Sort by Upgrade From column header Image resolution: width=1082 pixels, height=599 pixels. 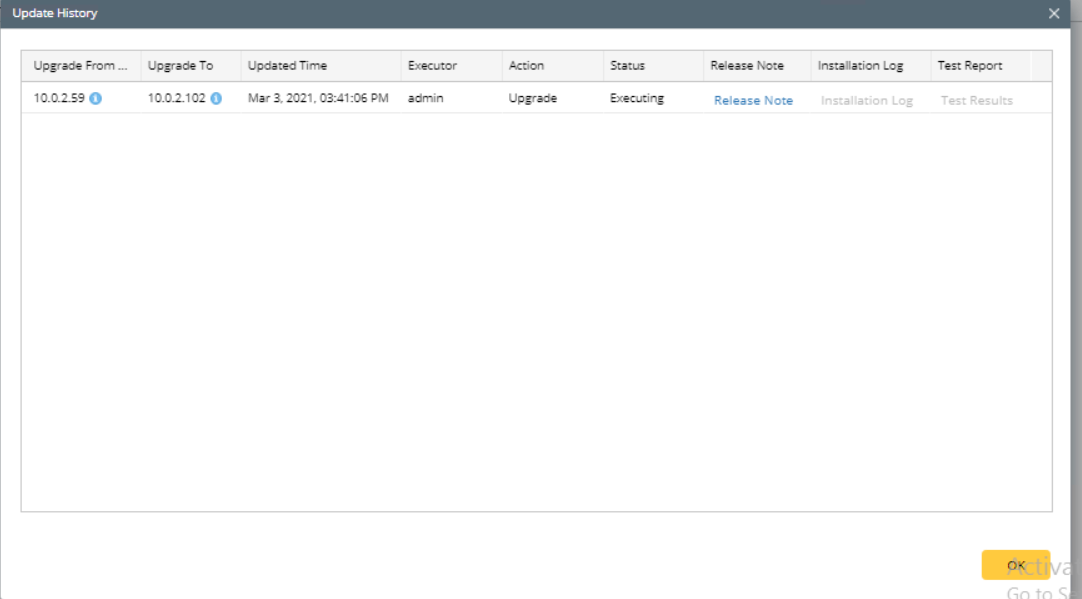click(x=81, y=66)
